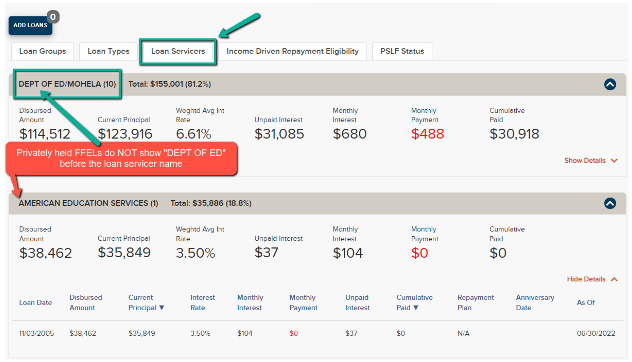Click the 6.61% weighted interest rate

pyautogui.click(x=193, y=134)
